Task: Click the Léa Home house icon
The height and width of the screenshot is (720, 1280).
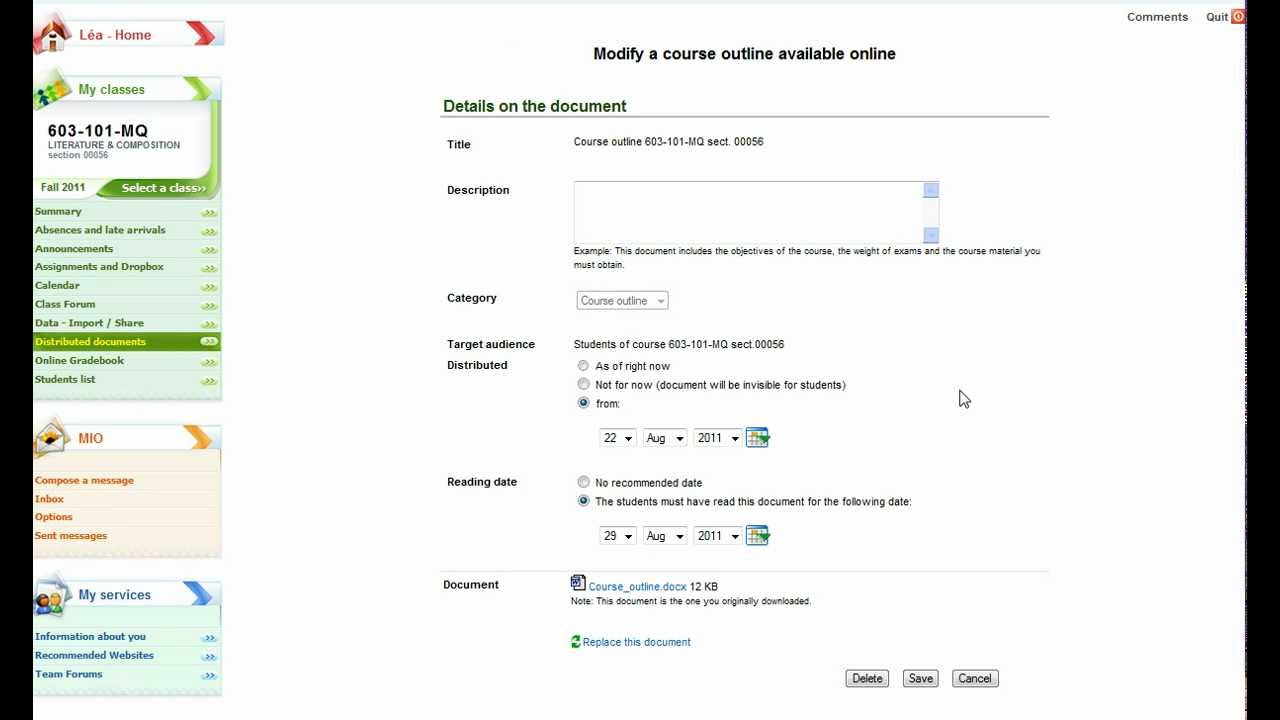Action: [52, 32]
